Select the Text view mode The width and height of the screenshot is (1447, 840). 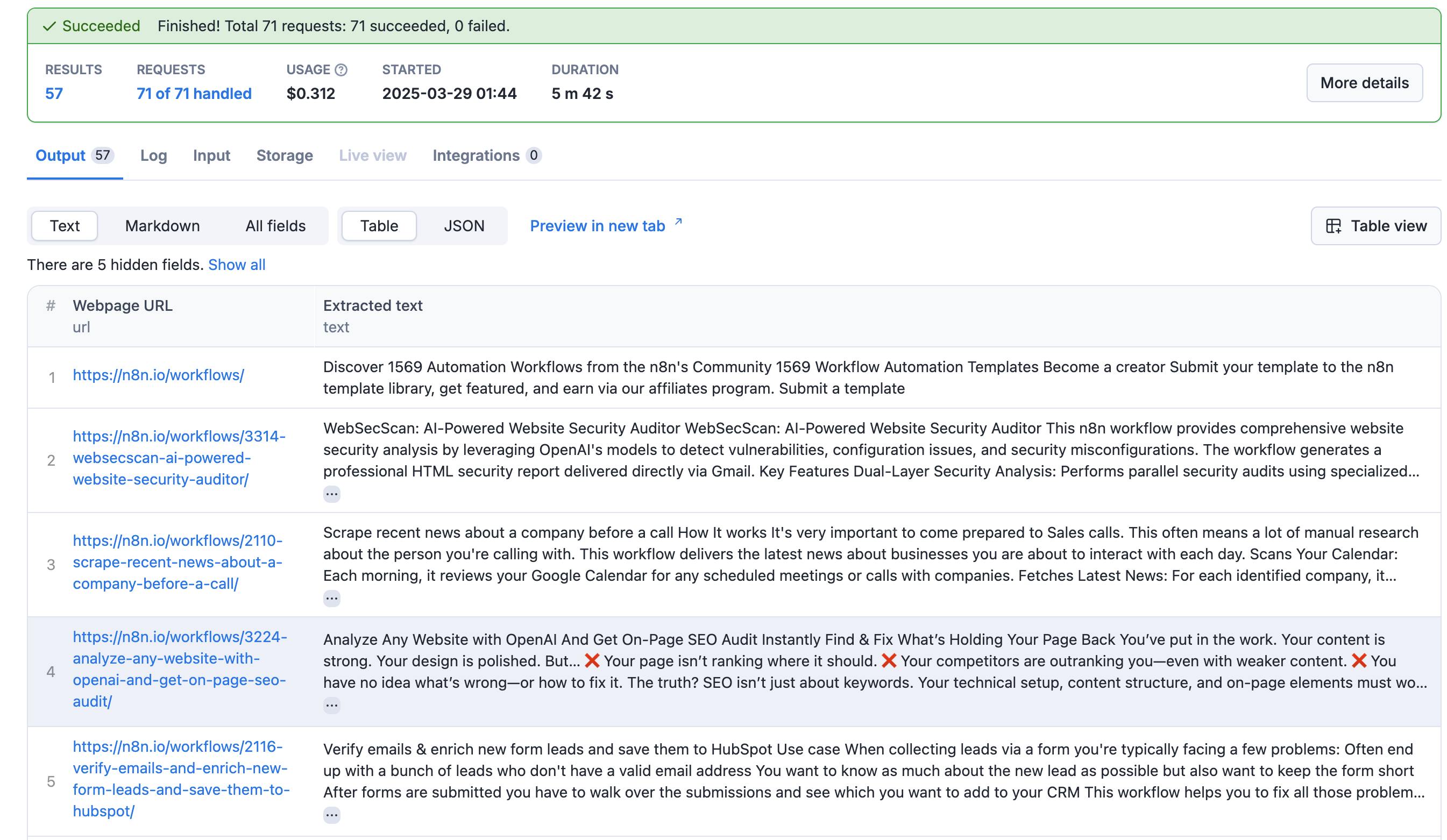[65, 226]
